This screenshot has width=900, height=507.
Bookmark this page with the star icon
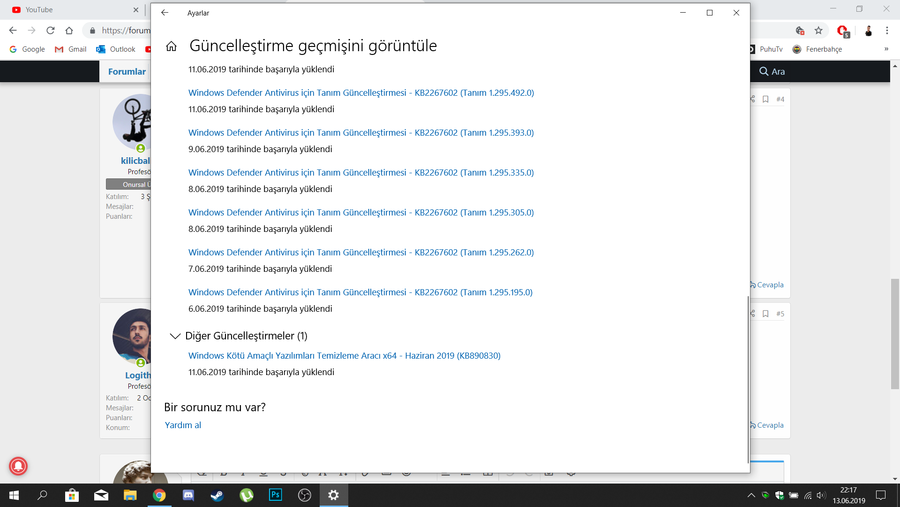pos(818,30)
